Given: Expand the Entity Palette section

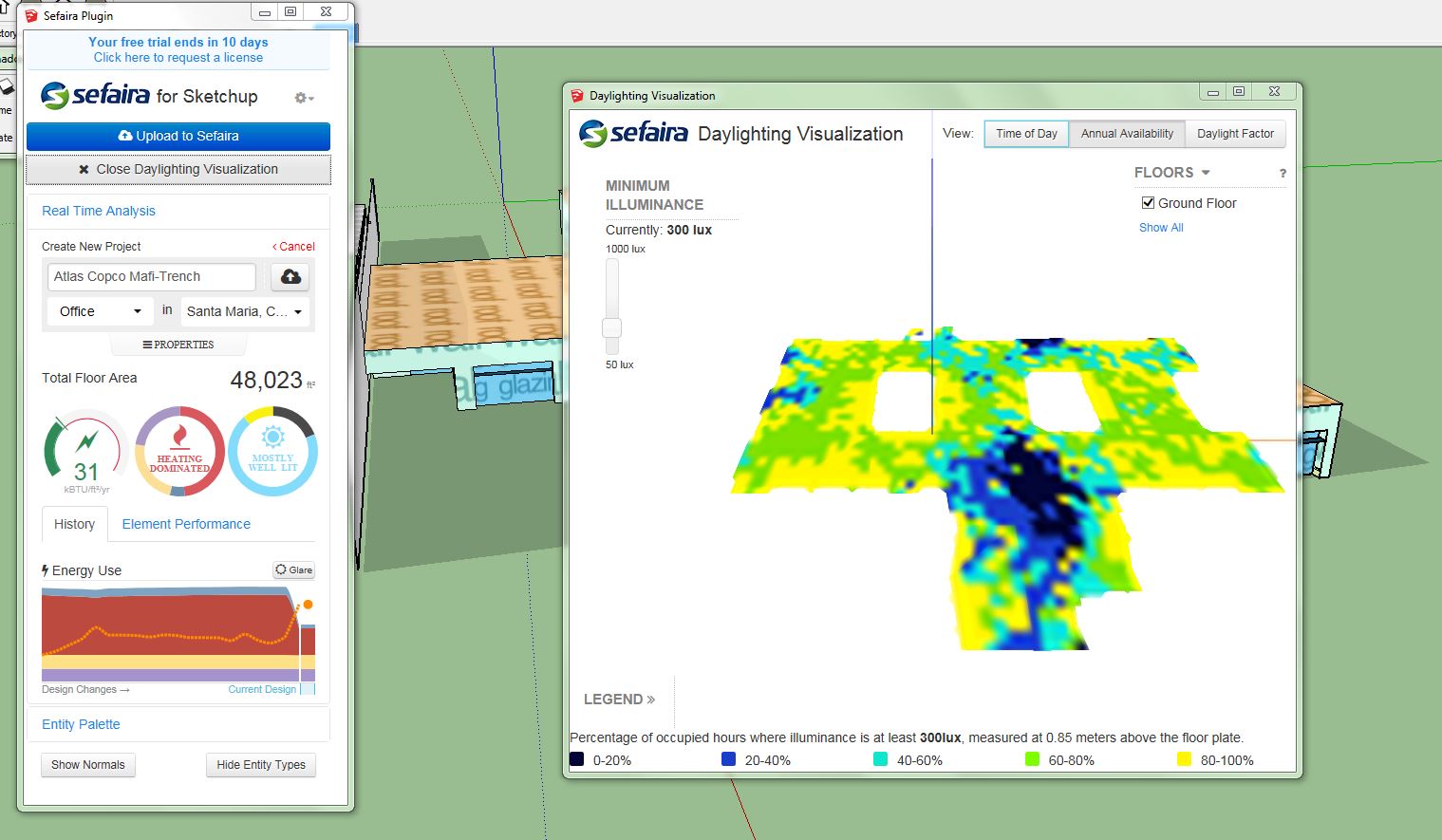Looking at the screenshot, I should pos(81,724).
